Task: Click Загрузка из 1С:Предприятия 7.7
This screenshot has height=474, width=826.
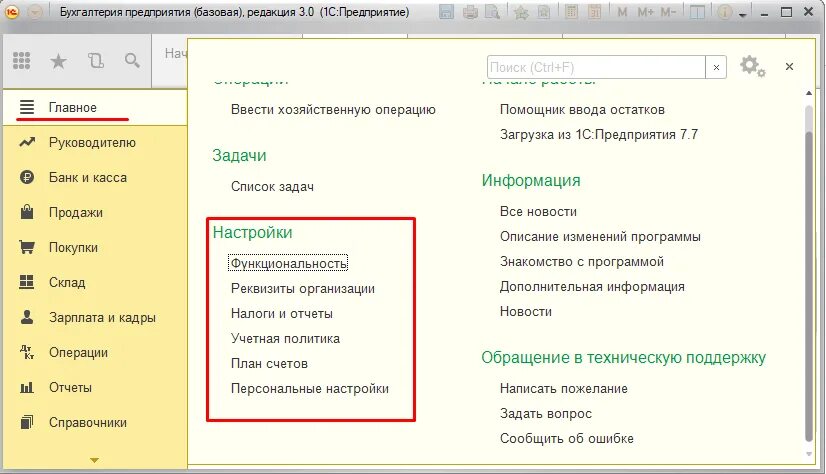Action: pyautogui.click(x=599, y=134)
